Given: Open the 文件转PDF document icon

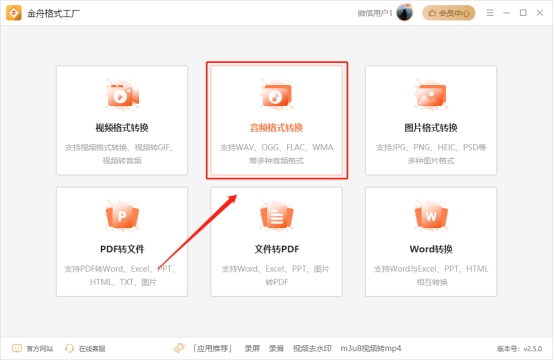Looking at the screenshot, I should [277, 216].
